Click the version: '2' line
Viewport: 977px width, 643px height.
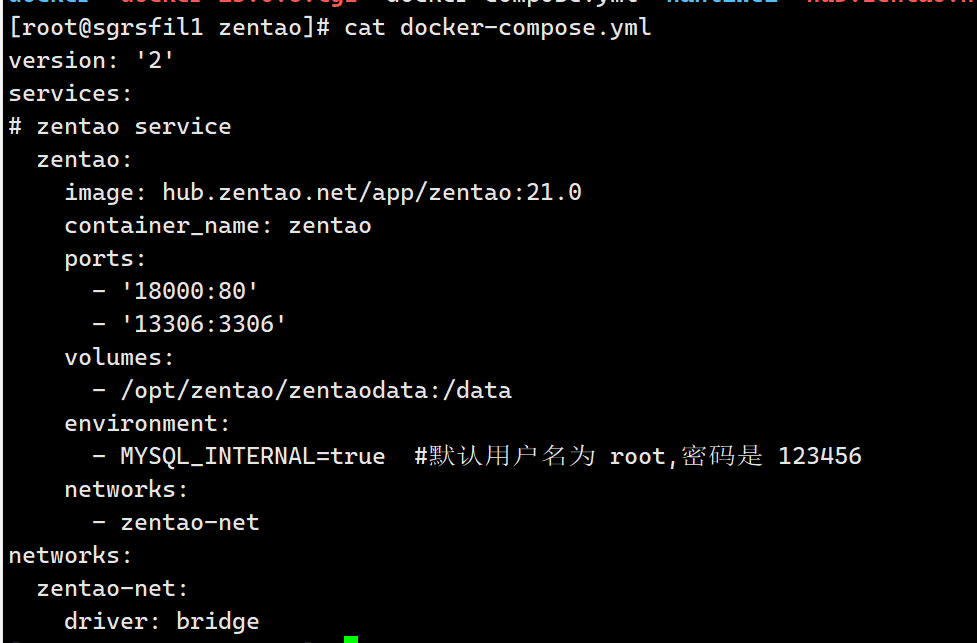tap(91, 60)
